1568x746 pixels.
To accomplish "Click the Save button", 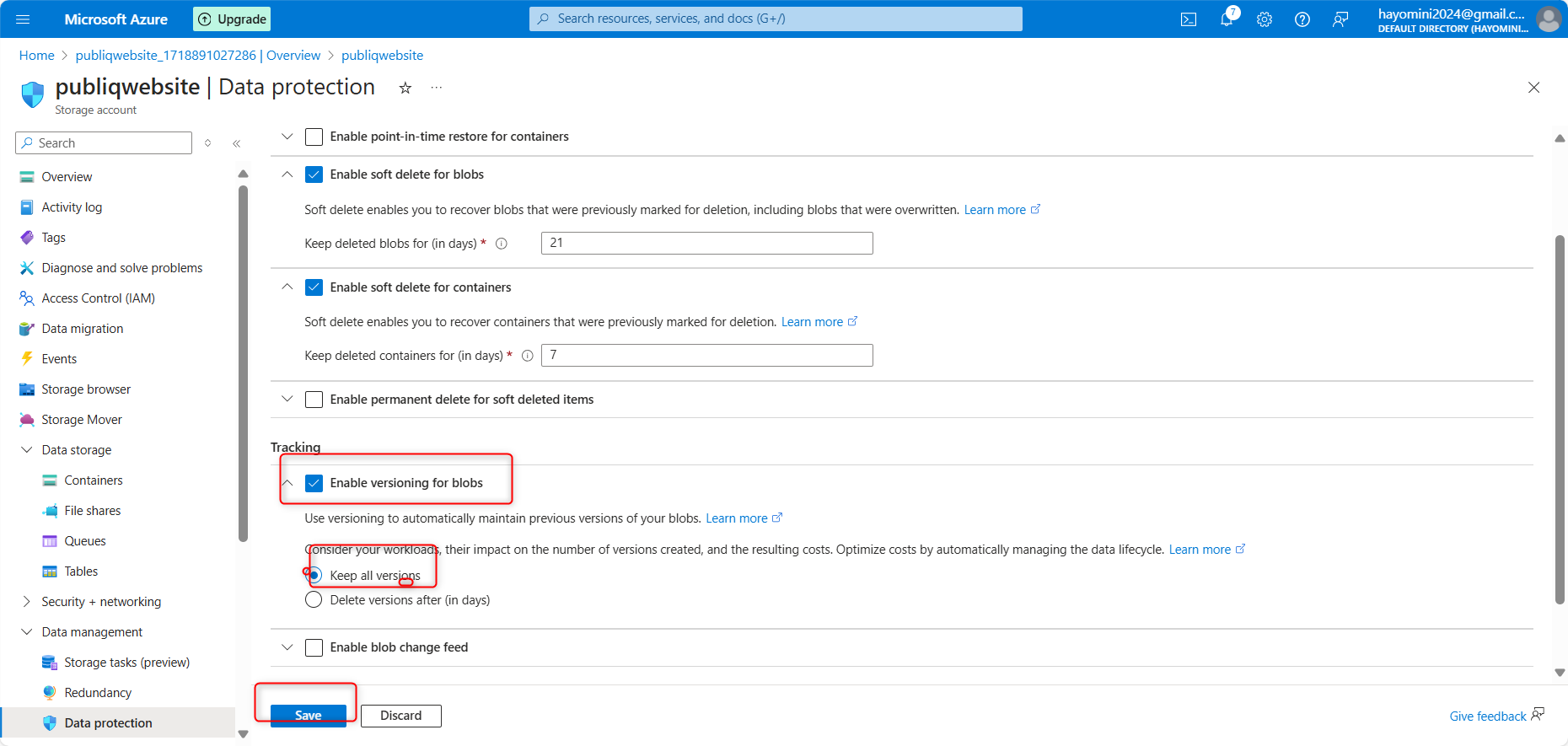I will click(x=308, y=716).
